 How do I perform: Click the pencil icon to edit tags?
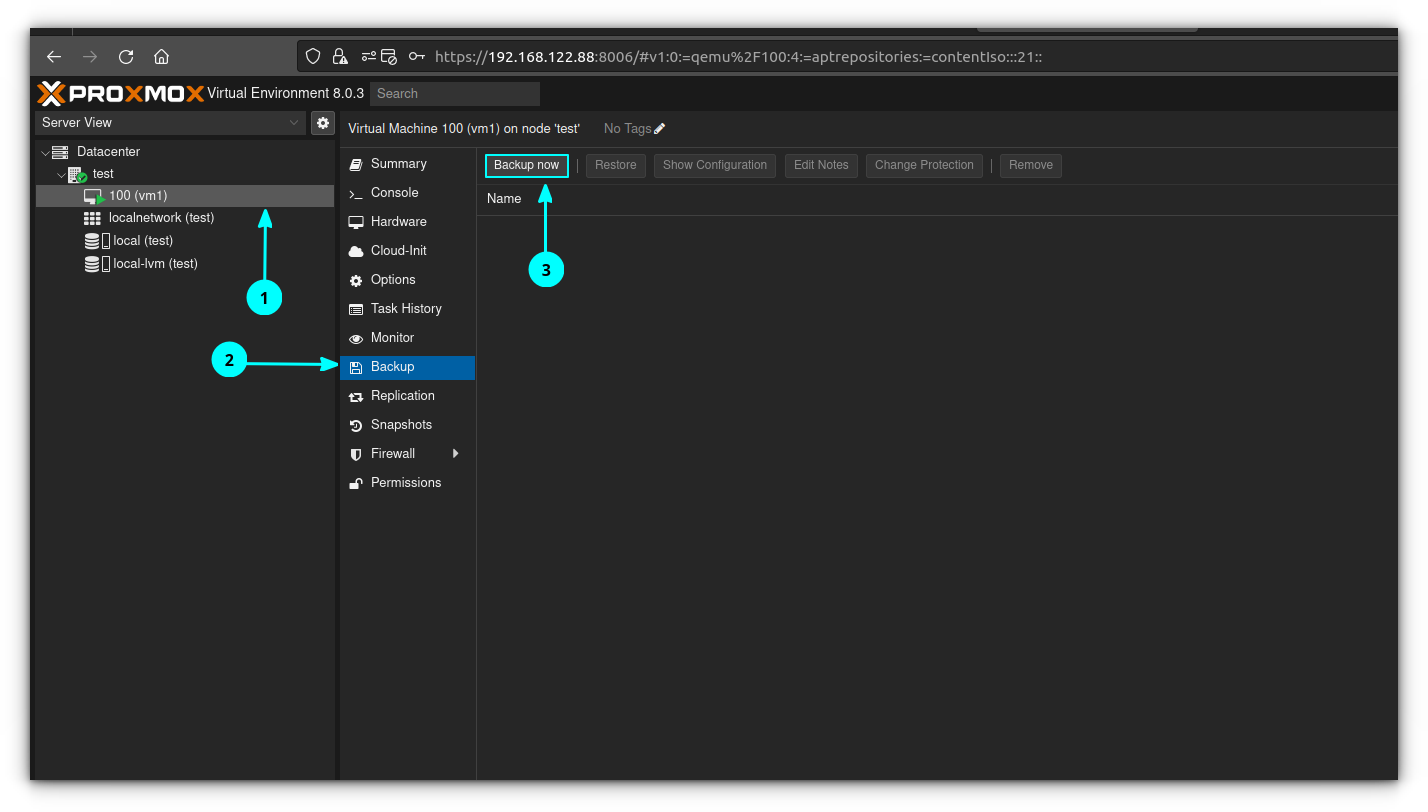click(x=659, y=129)
